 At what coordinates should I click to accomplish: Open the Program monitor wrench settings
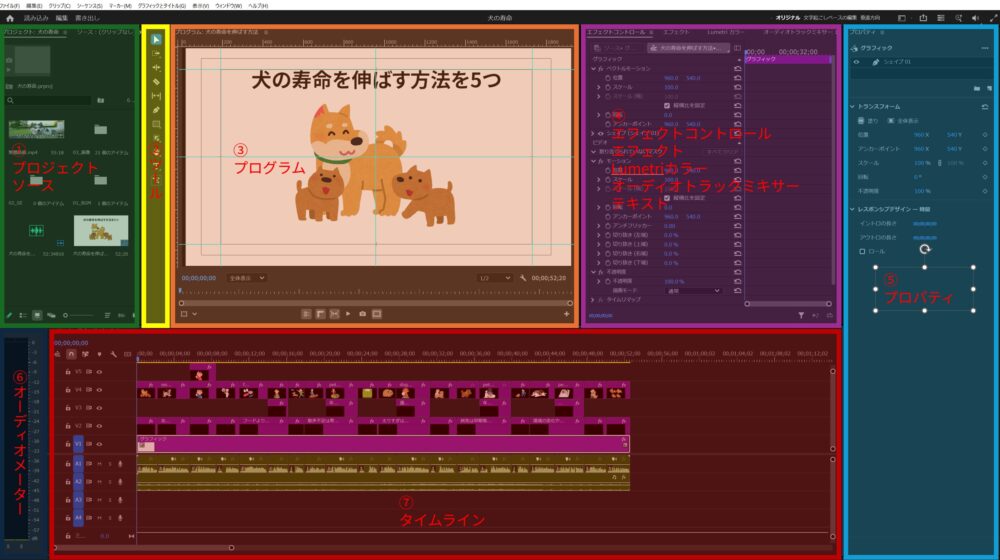[x=523, y=278]
